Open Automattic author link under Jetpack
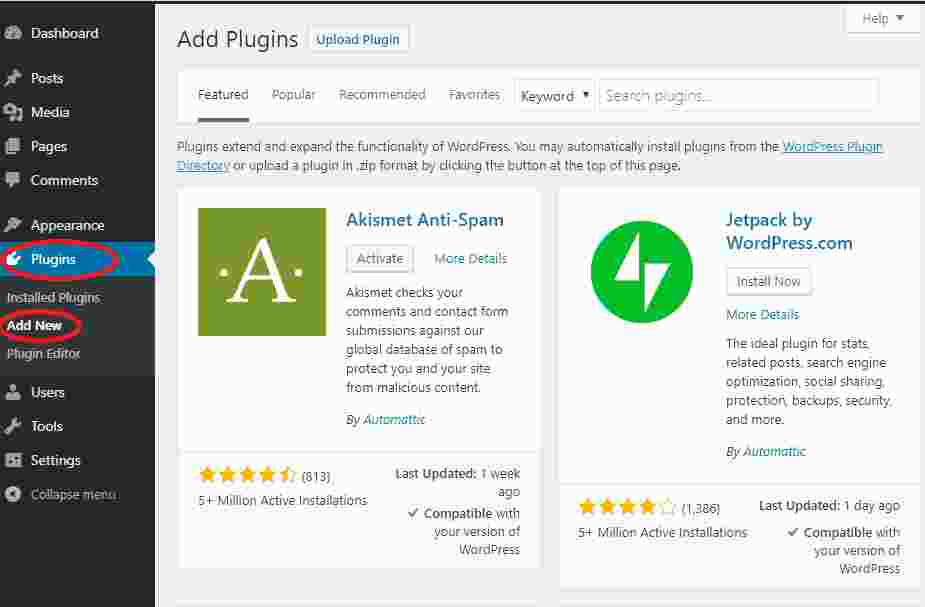Viewport: 925px width, 607px height. coord(774,451)
